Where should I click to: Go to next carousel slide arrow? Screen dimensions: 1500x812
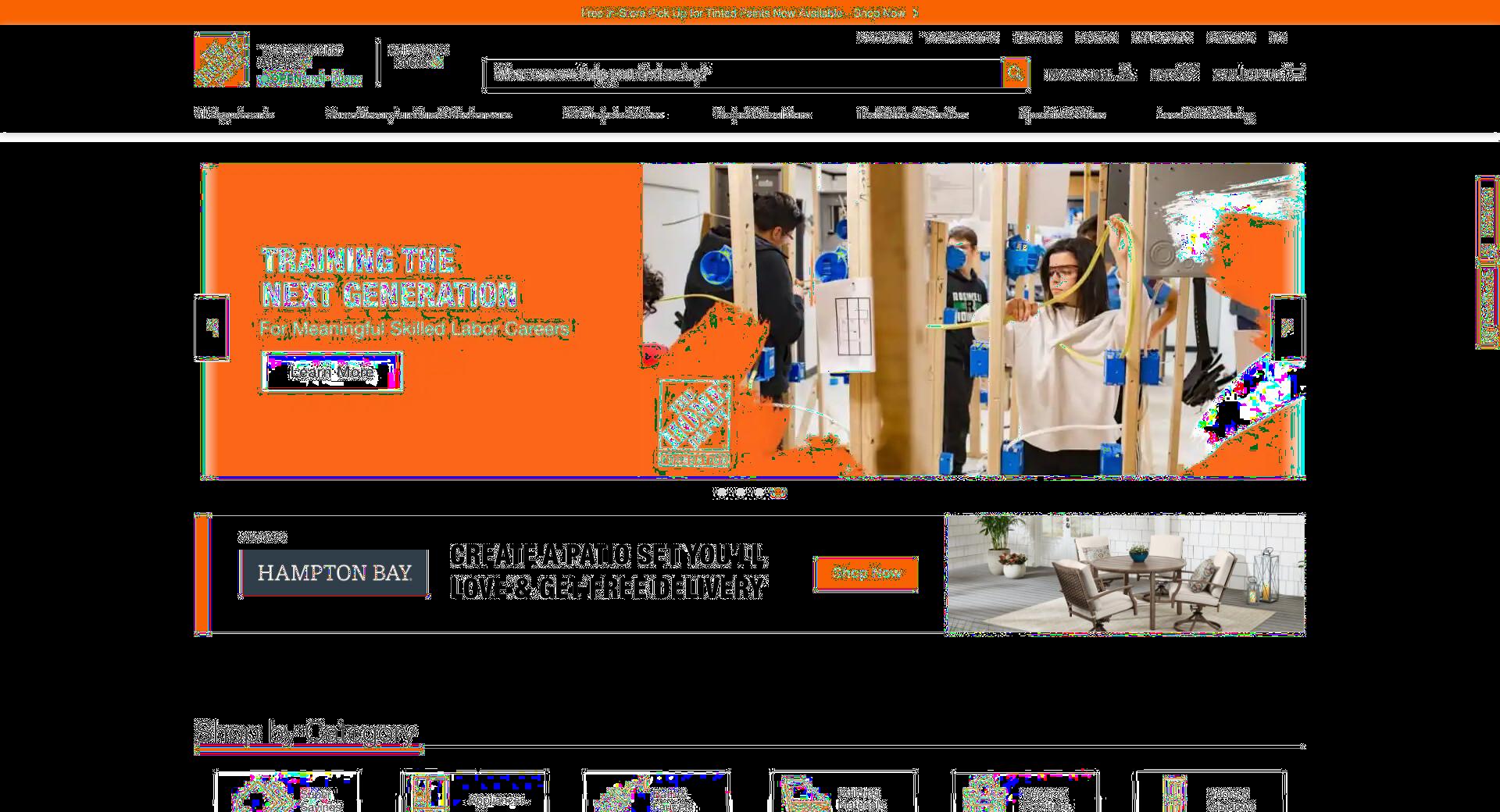1287,327
